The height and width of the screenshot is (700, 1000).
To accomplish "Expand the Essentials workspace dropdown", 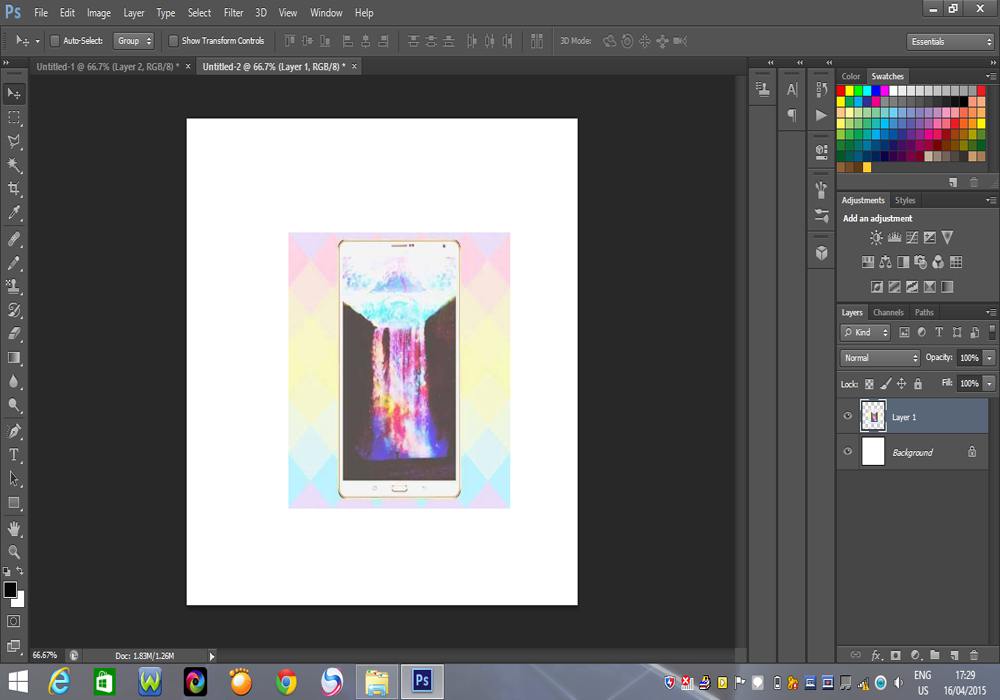I will [950, 42].
